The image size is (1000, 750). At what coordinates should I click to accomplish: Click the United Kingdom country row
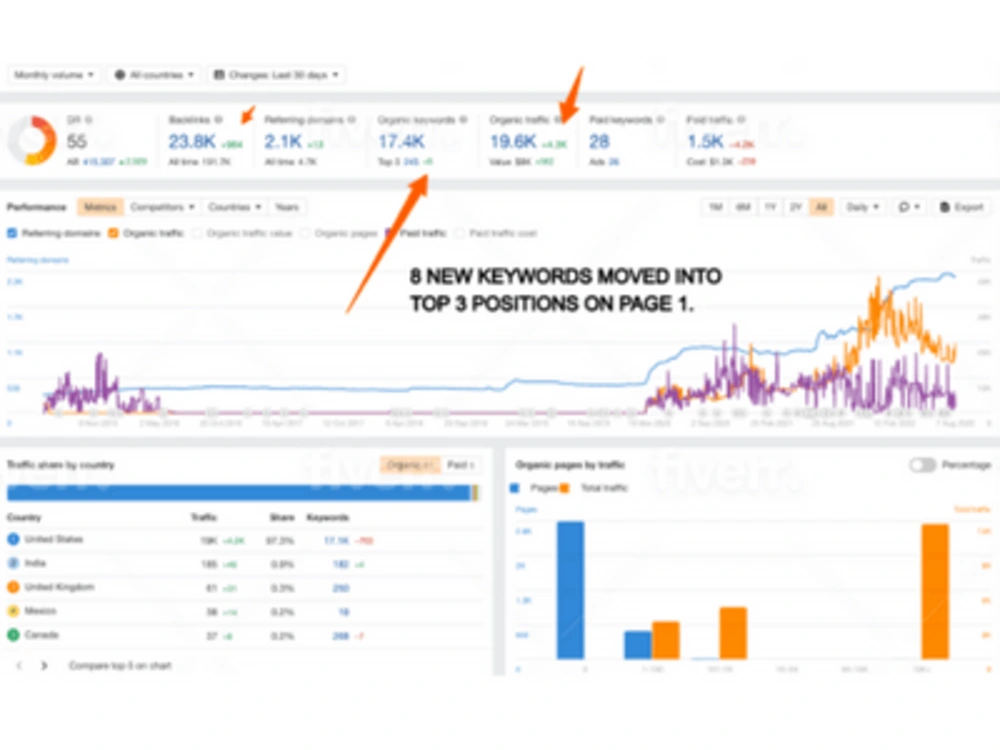(x=244, y=588)
